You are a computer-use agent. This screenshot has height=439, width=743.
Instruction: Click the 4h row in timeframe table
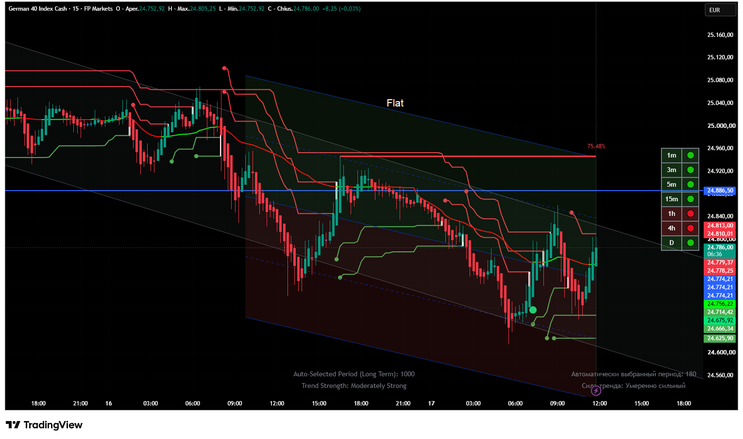pyautogui.click(x=680, y=229)
